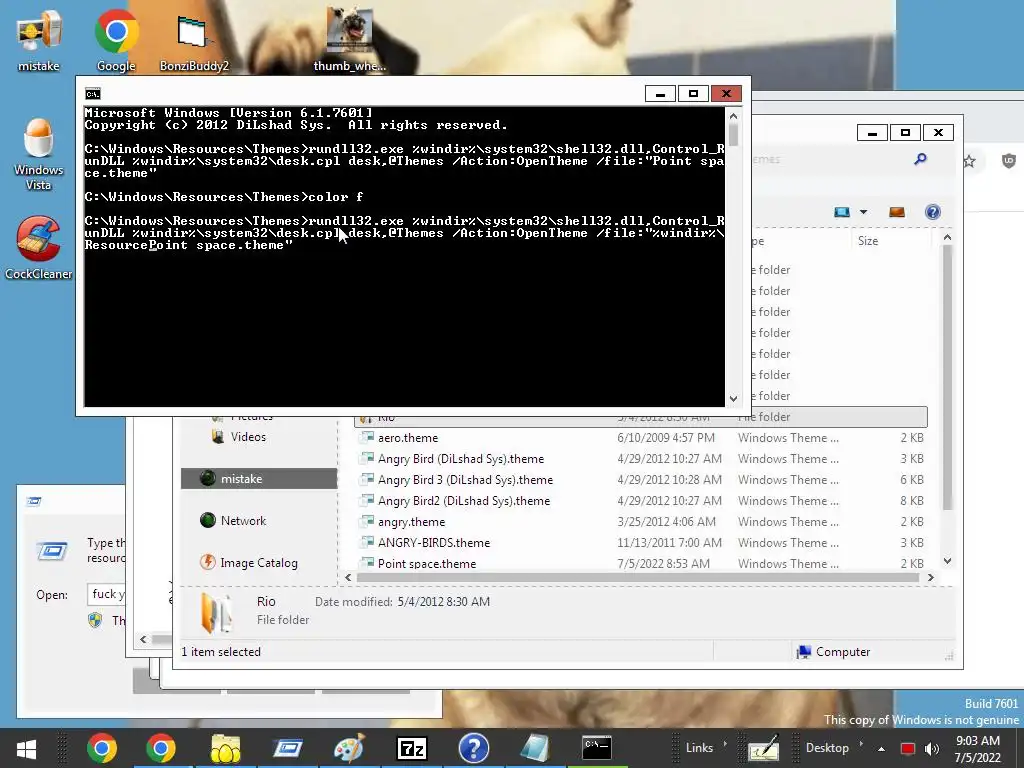Open the mistake desktop icon
The image size is (1024, 768).
39,40
